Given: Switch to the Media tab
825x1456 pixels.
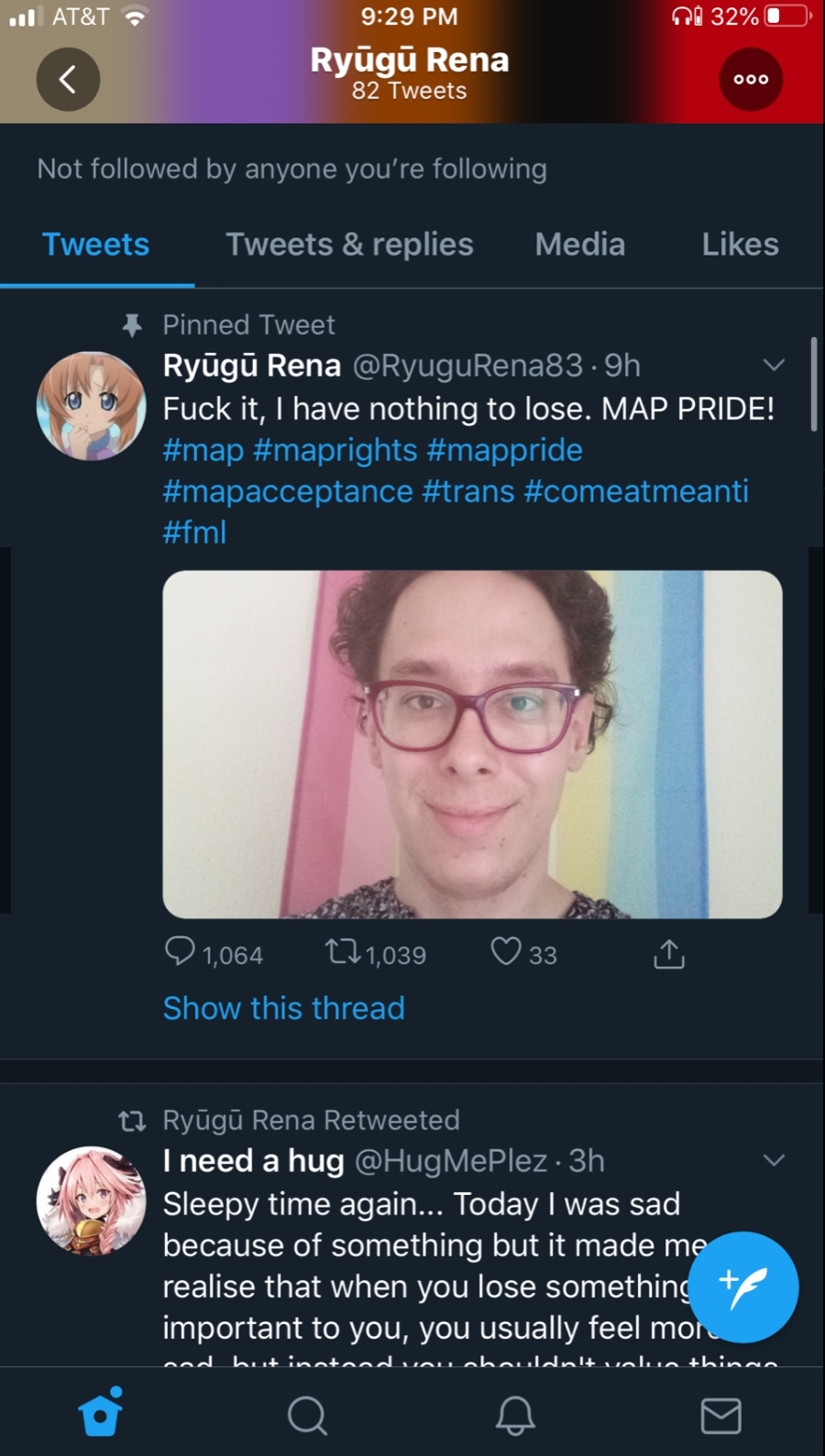Looking at the screenshot, I should coord(579,245).
